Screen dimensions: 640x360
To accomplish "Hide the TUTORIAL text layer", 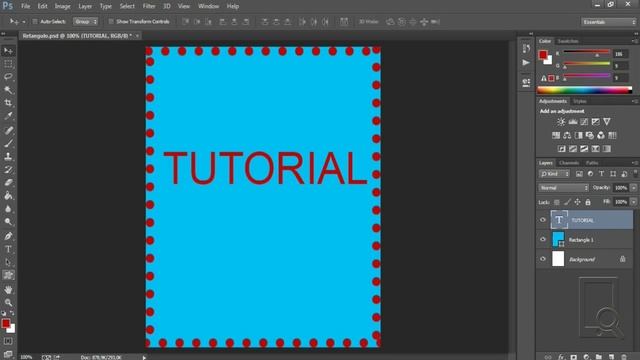I will 543,220.
